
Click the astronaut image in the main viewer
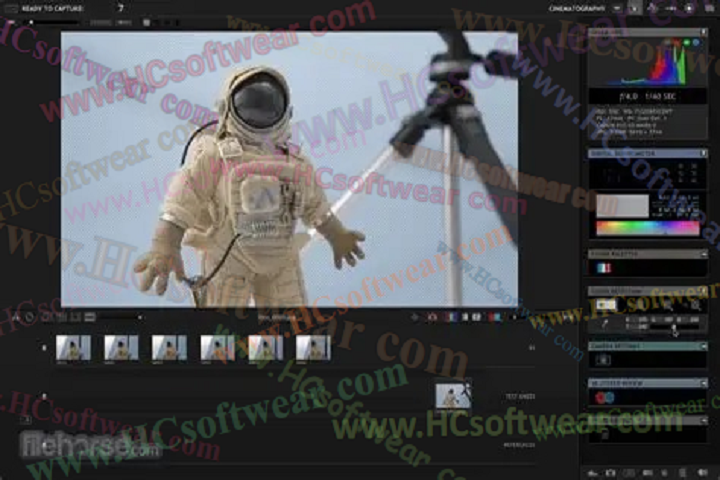click(289, 169)
